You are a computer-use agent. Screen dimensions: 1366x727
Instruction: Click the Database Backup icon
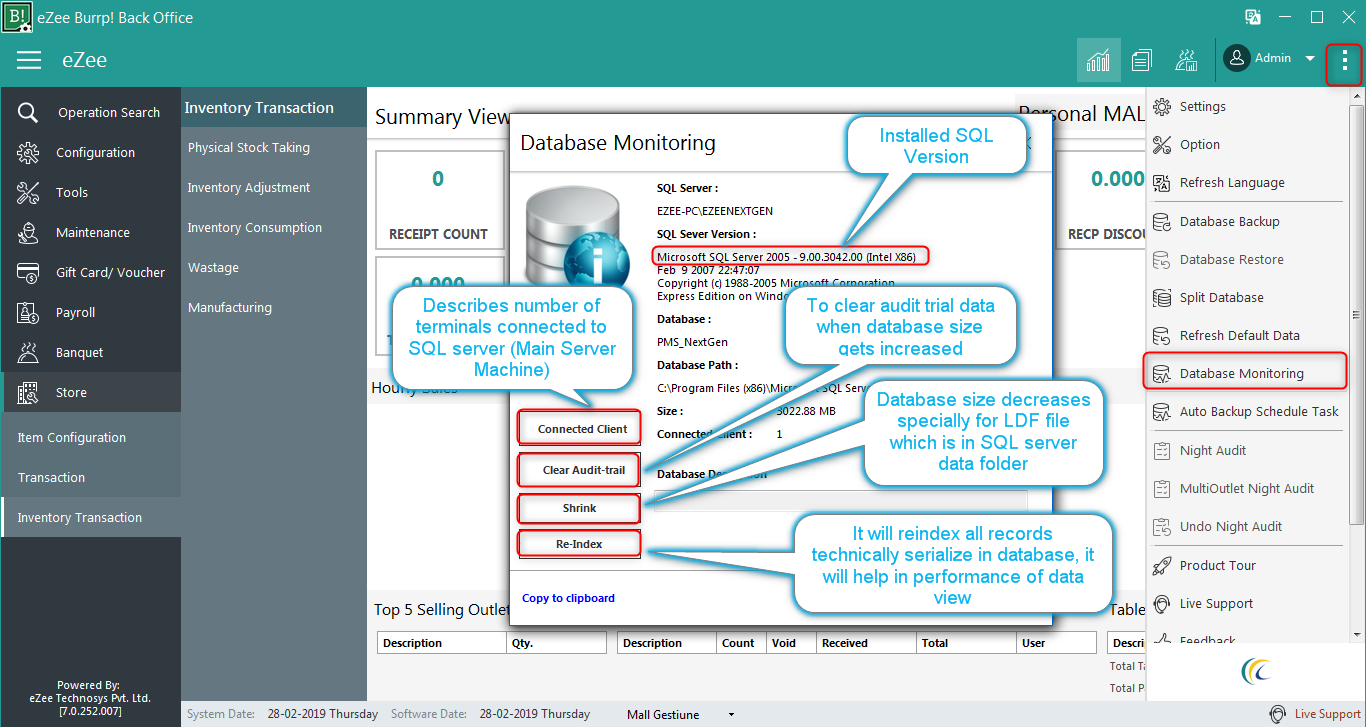click(x=1162, y=221)
